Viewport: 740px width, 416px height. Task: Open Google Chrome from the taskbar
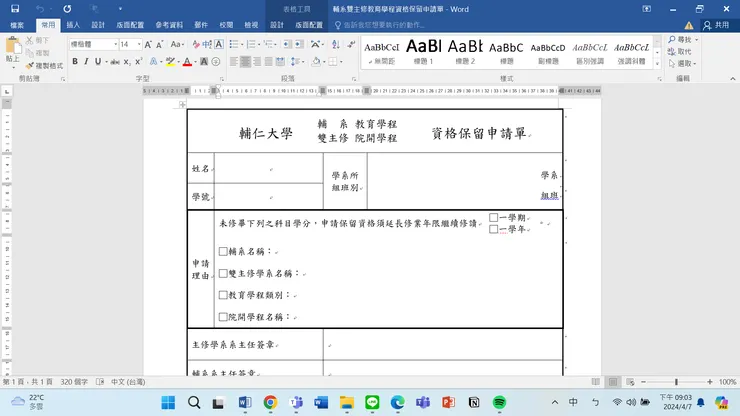[270, 402]
